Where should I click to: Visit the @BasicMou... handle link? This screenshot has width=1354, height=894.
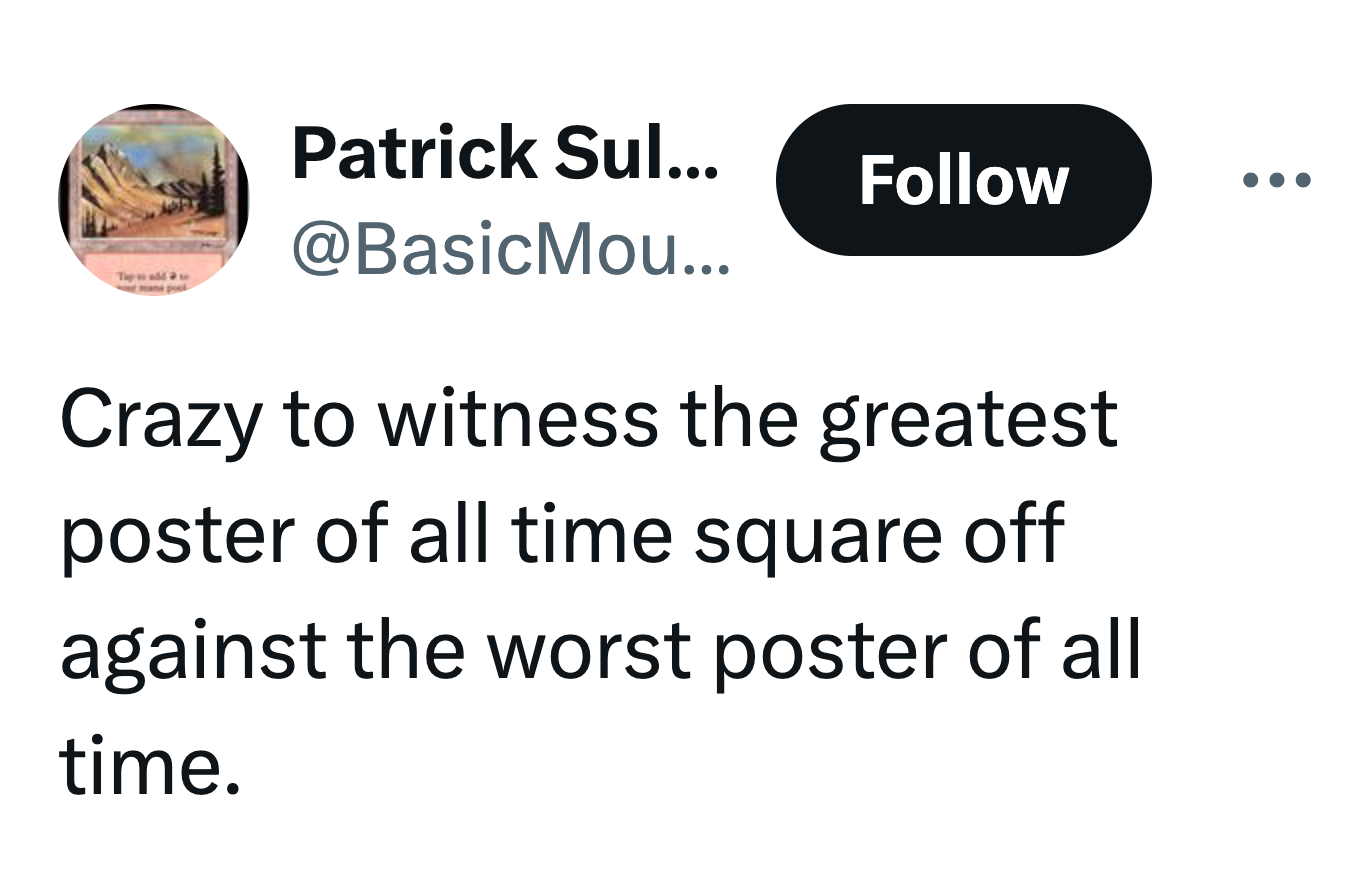click(511, 251)
